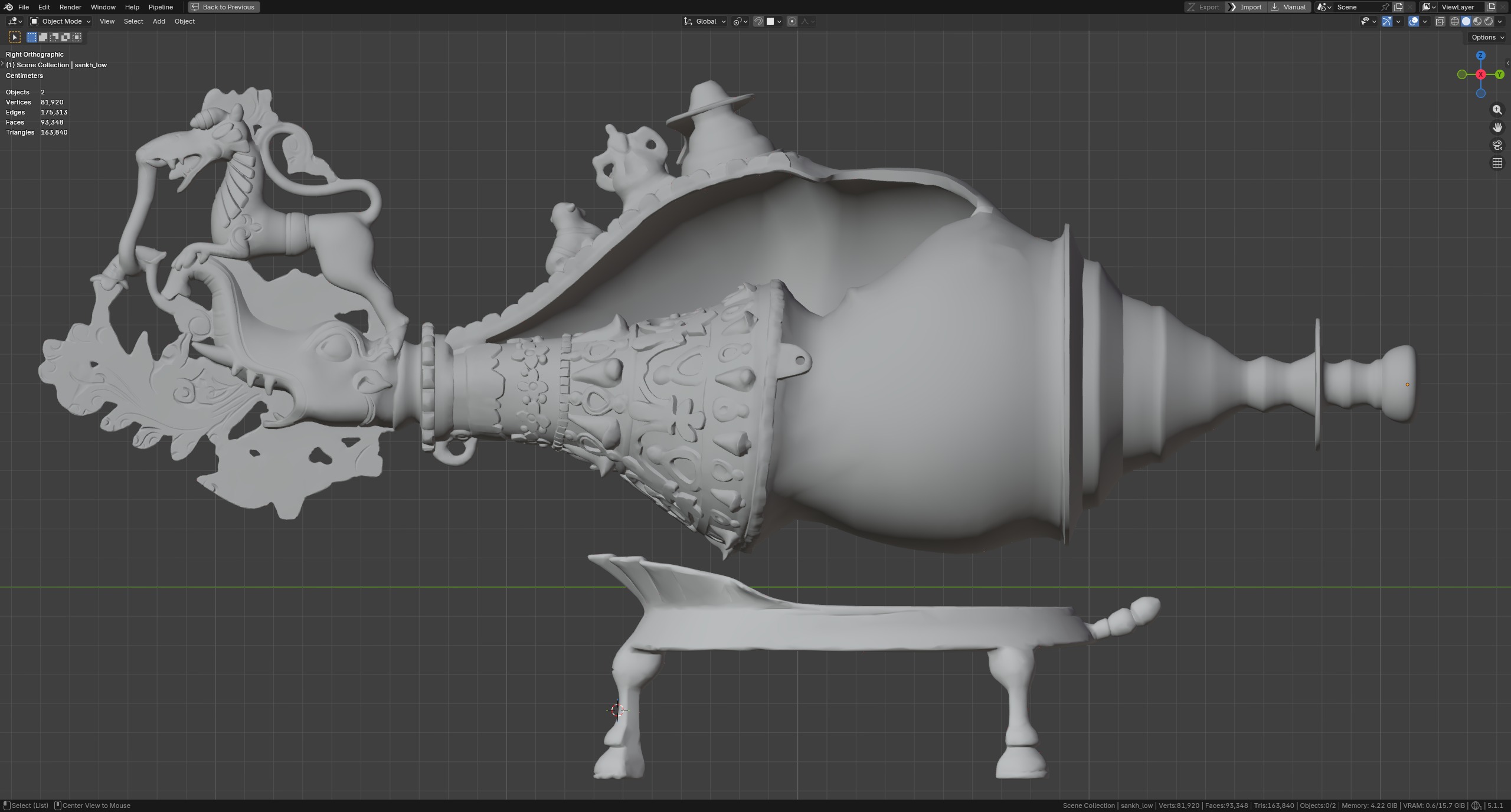Click the Back to Previous button
1511x812 pixels.
point(224,7)
